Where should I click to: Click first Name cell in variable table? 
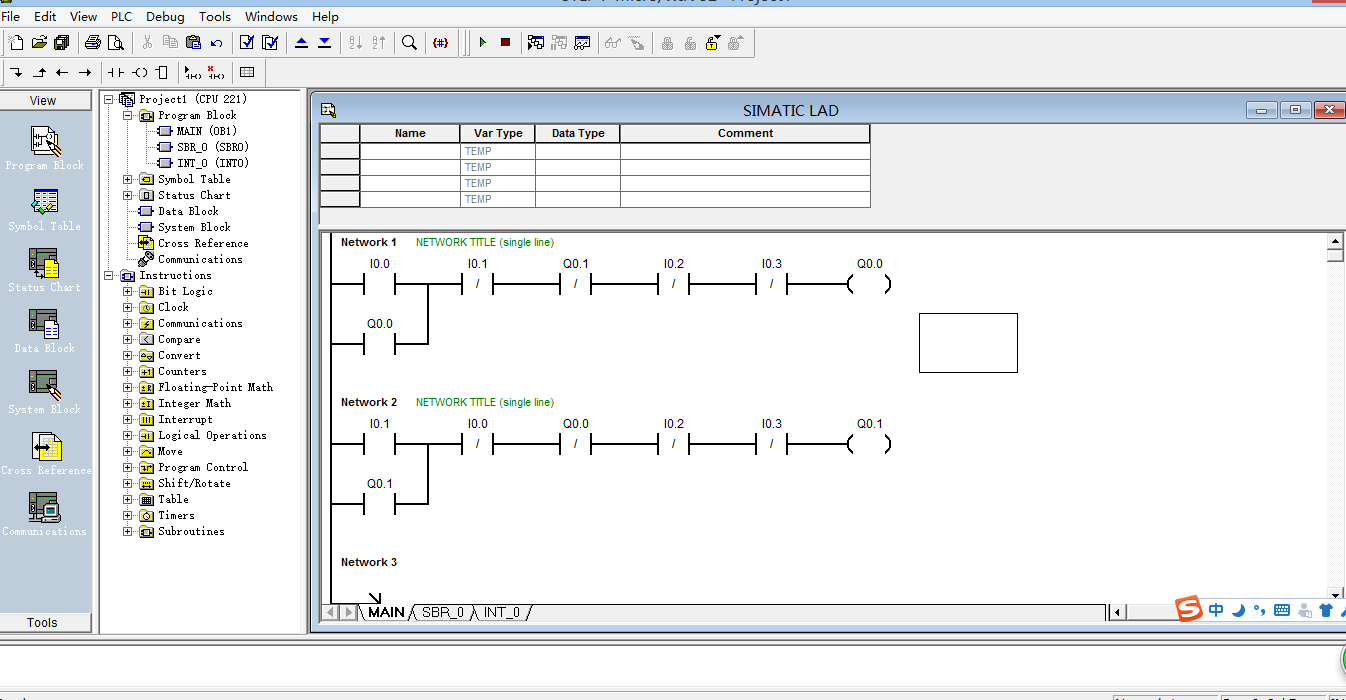pyautogui.click(x=410, y=151)
